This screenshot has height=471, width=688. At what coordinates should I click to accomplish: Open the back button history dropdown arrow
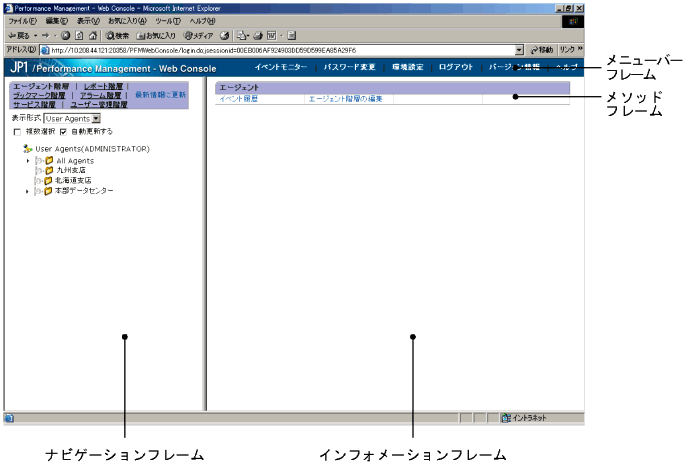pyautogui.click(x=36, y=36)
